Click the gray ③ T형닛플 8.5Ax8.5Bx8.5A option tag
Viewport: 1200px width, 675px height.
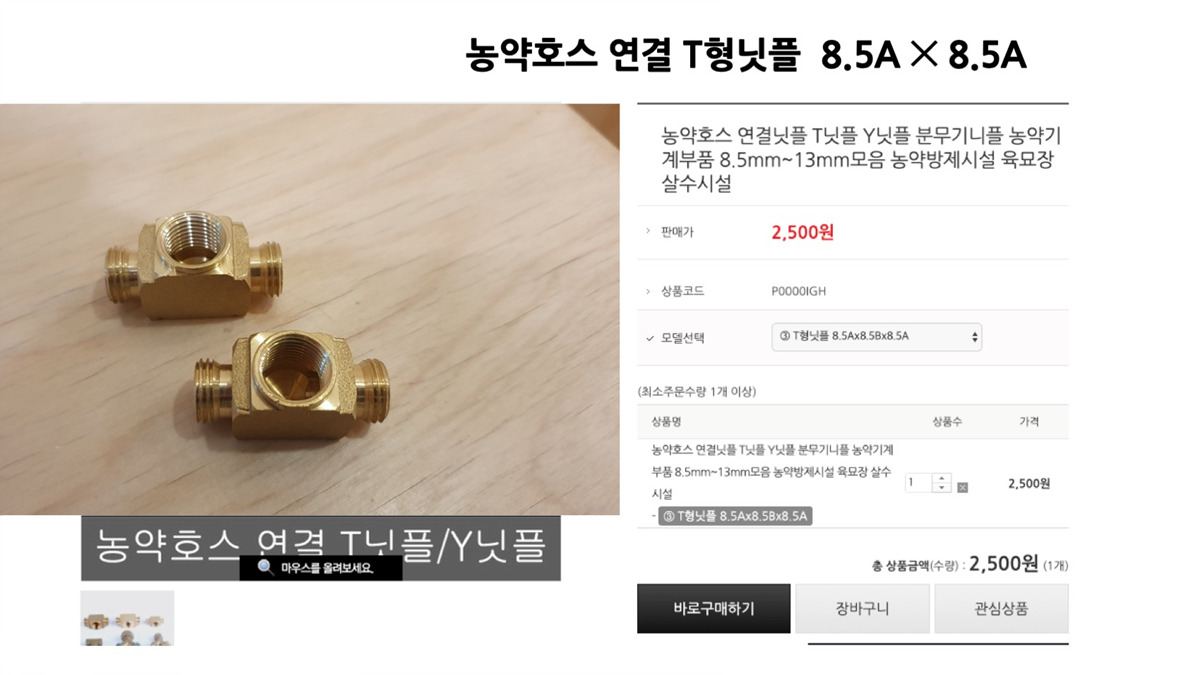735,516
